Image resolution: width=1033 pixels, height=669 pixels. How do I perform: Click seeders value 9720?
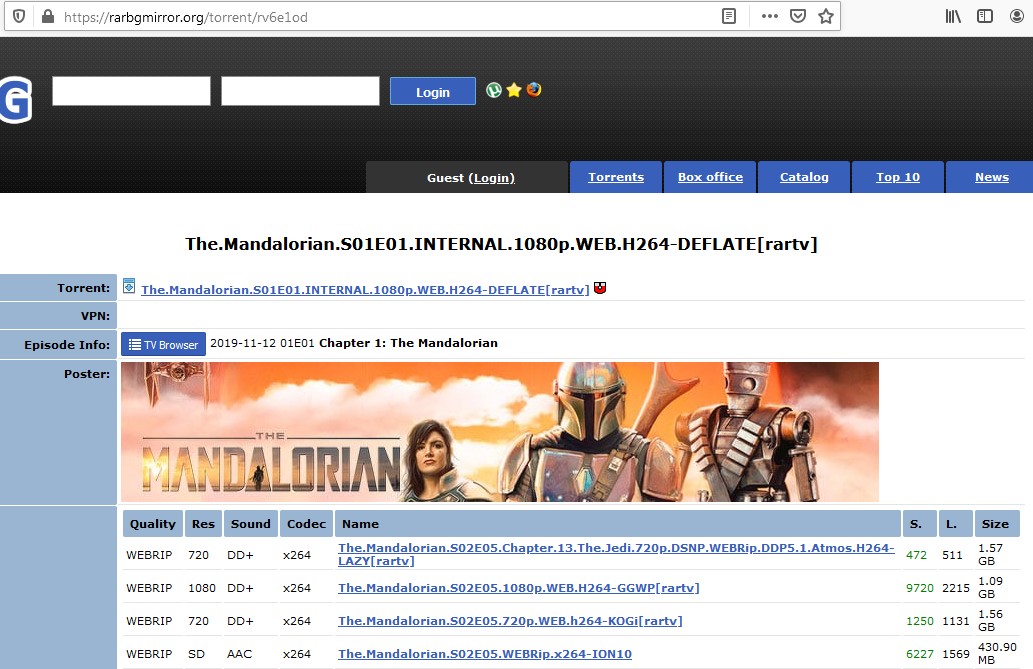coord(920,587)
